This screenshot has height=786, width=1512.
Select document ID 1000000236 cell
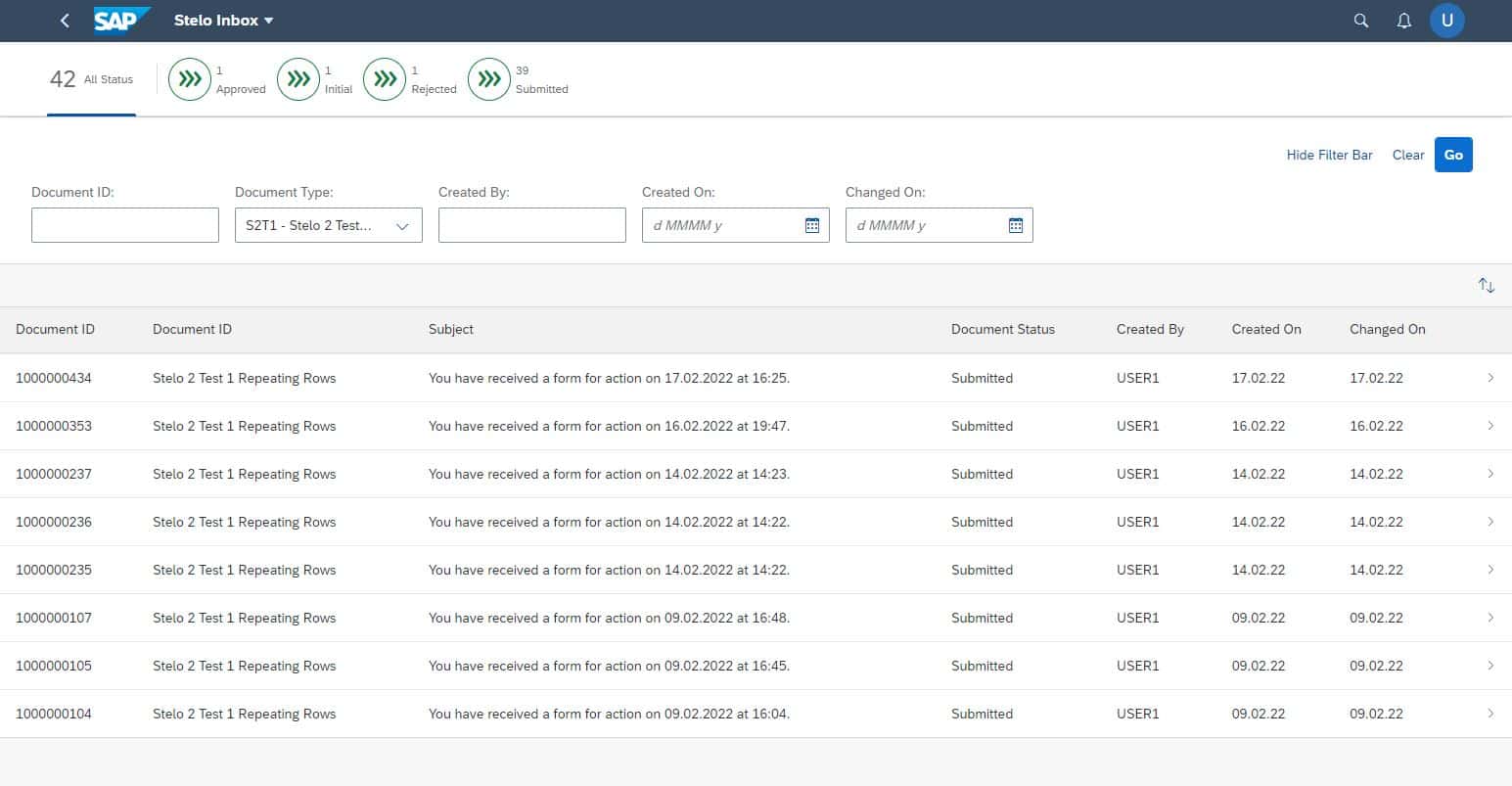(x=54, y=522)
